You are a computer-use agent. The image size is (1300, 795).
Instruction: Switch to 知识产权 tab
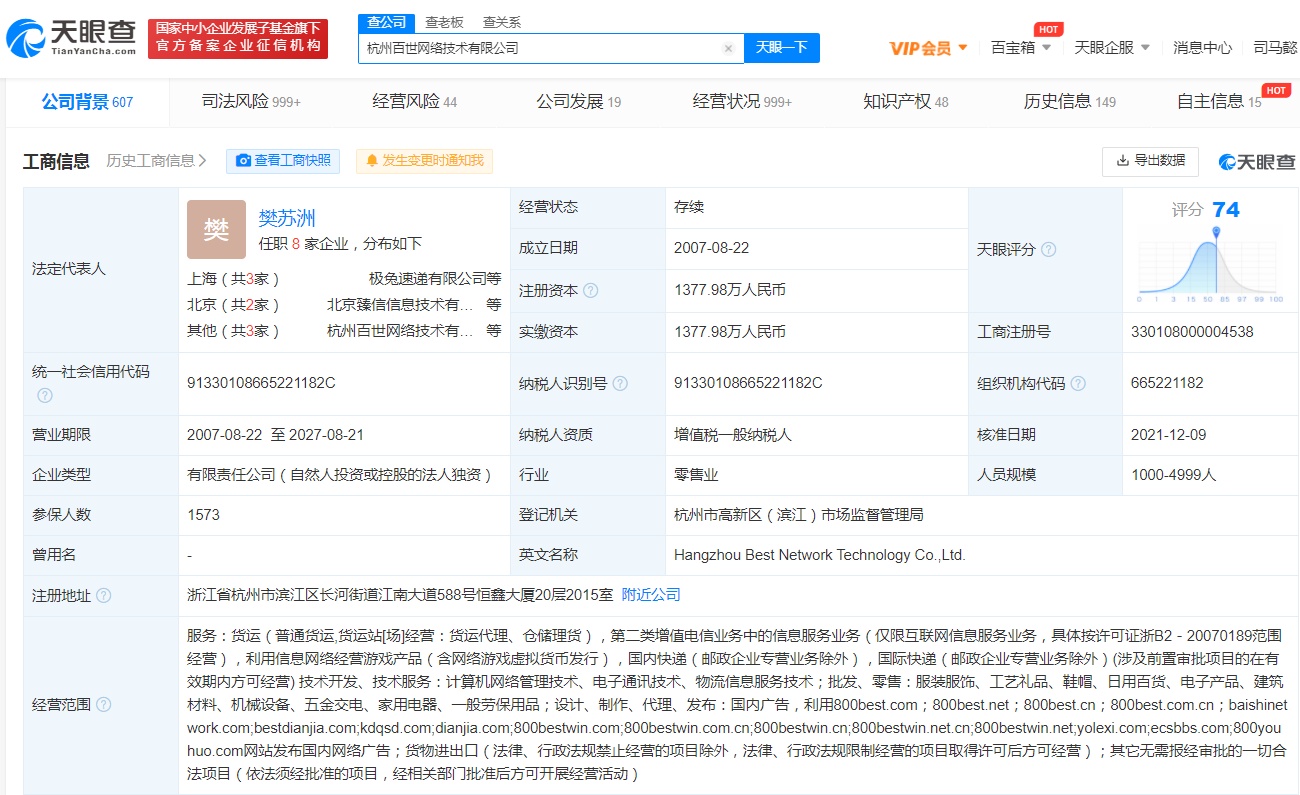(906, 102)
